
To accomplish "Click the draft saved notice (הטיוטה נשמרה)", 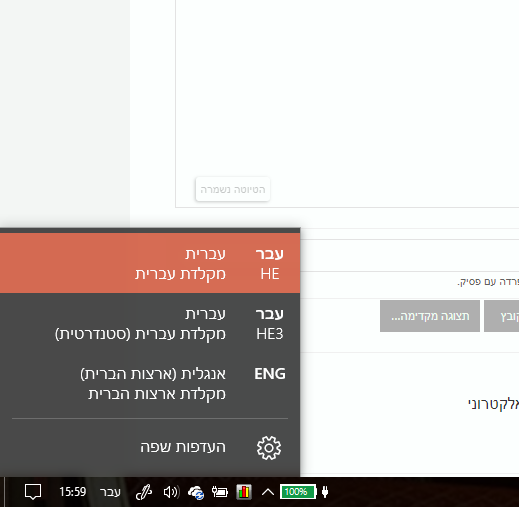I will tap(233, 189).
